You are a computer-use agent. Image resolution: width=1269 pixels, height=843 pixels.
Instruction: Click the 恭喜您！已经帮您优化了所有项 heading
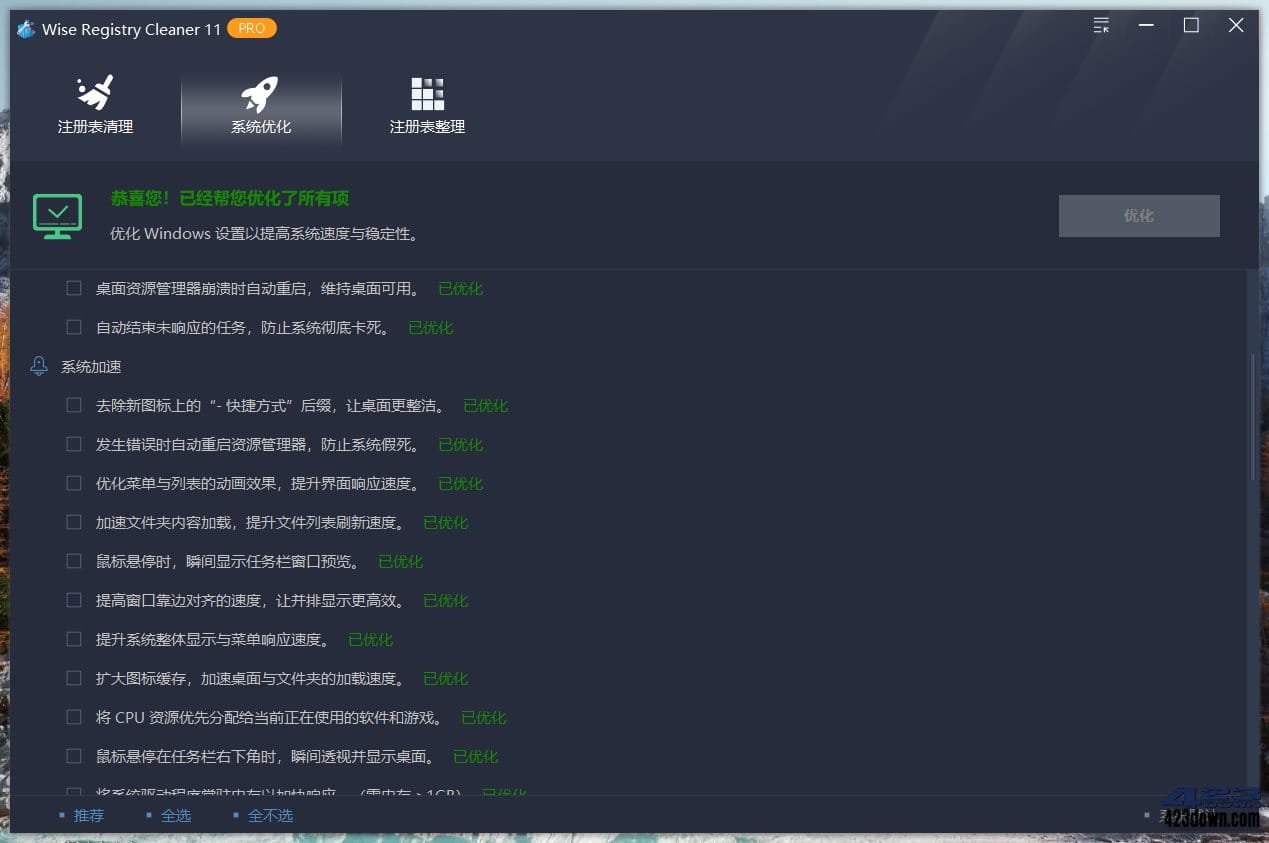point(230,199)
